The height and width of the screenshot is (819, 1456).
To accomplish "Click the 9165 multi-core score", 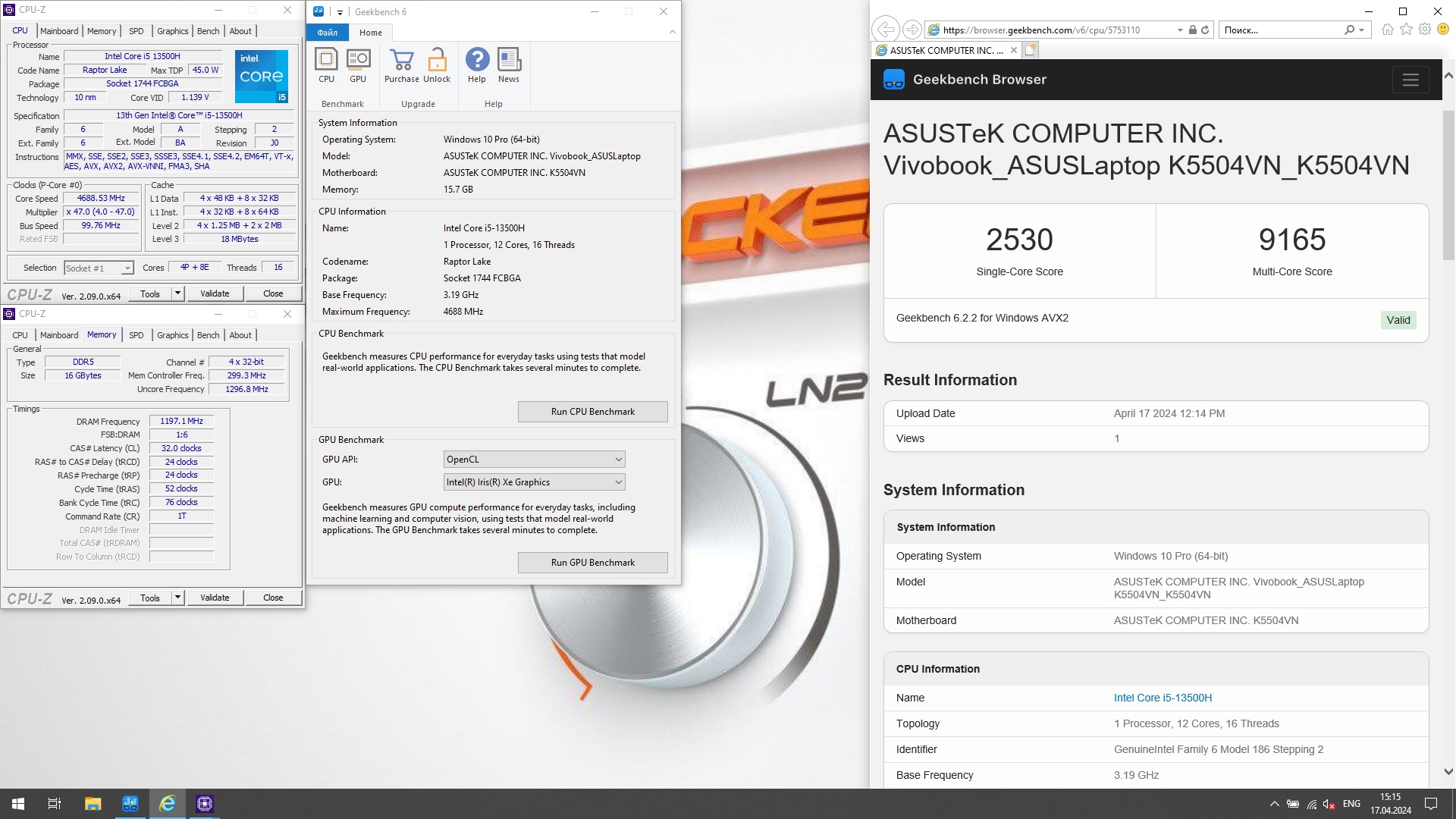I will pos(1292,240).
